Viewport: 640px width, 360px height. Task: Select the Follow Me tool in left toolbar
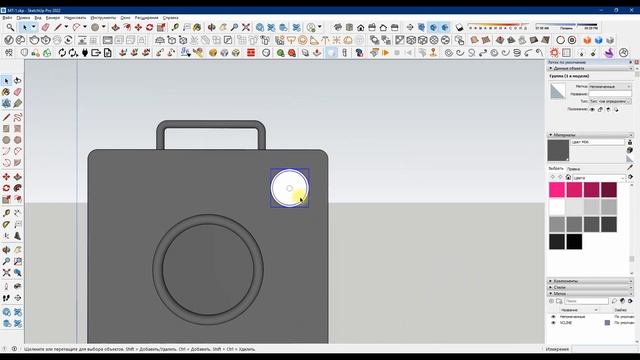[18, 188]
